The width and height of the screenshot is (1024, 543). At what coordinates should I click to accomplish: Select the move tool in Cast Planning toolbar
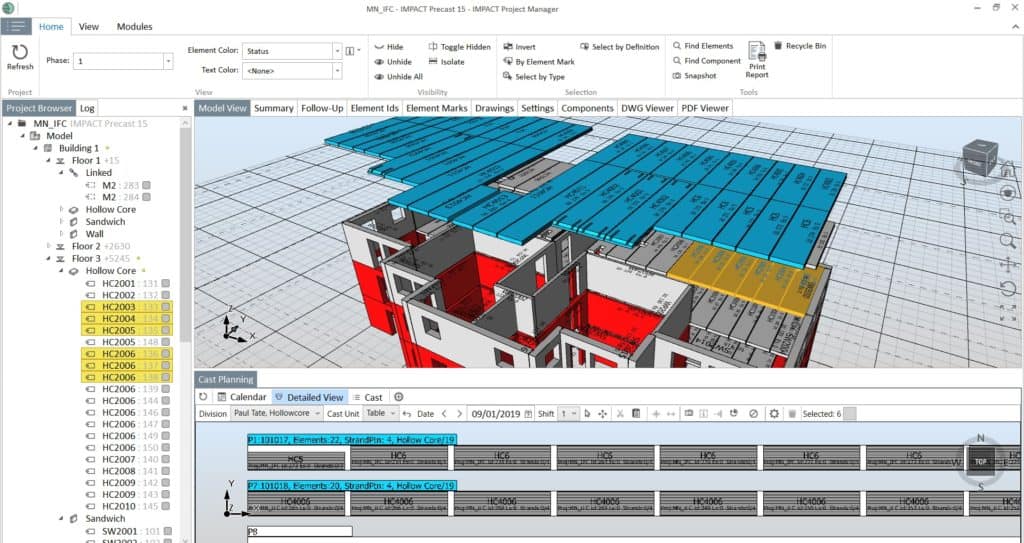pos(602,414)
